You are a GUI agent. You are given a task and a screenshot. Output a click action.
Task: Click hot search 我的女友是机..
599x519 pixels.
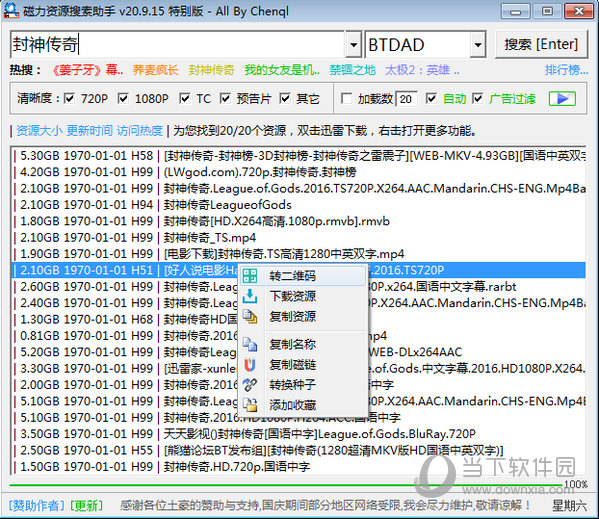282,70
